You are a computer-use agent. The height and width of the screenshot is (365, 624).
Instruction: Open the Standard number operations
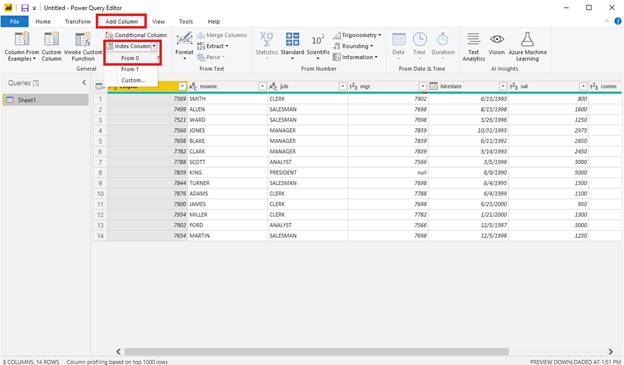(292, 46)
